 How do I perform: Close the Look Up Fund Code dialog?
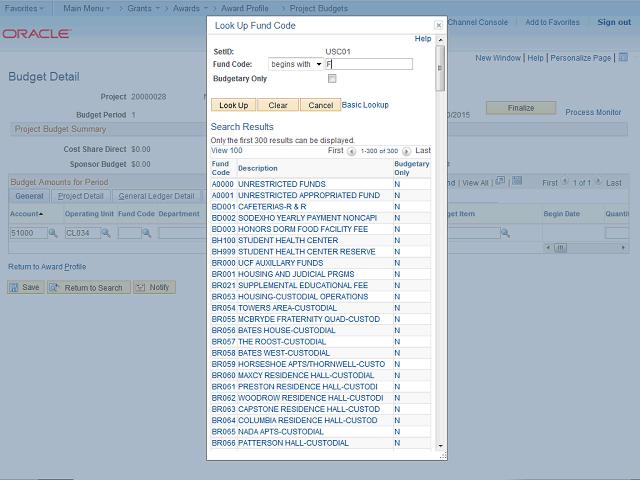(437, 24)
